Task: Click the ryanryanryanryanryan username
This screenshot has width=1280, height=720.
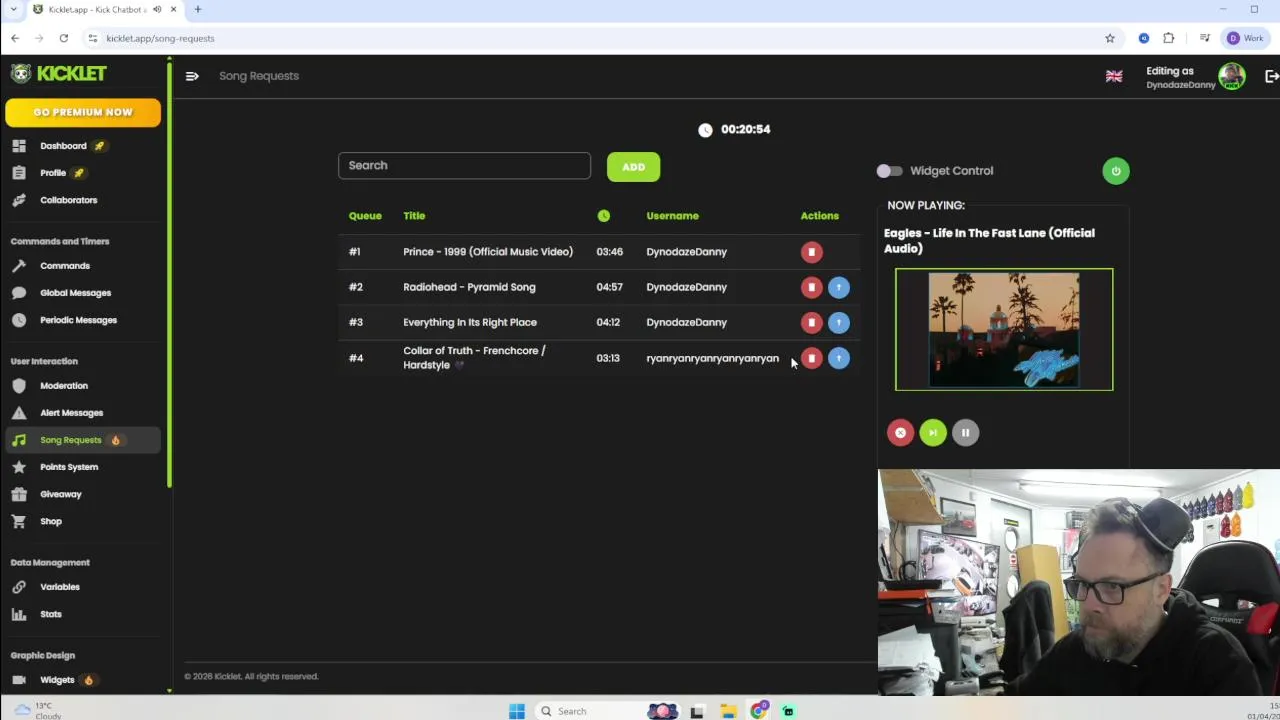Action: (712, 358)
